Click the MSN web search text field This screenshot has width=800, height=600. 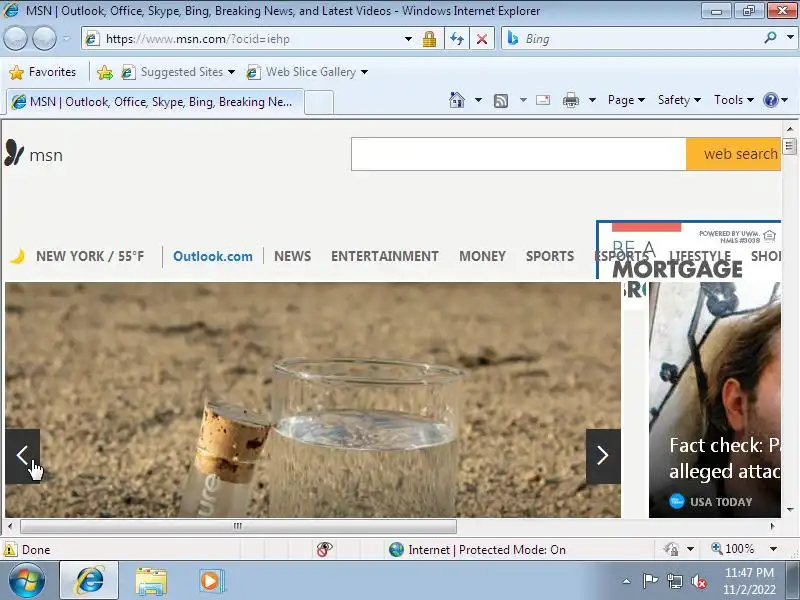518,154
